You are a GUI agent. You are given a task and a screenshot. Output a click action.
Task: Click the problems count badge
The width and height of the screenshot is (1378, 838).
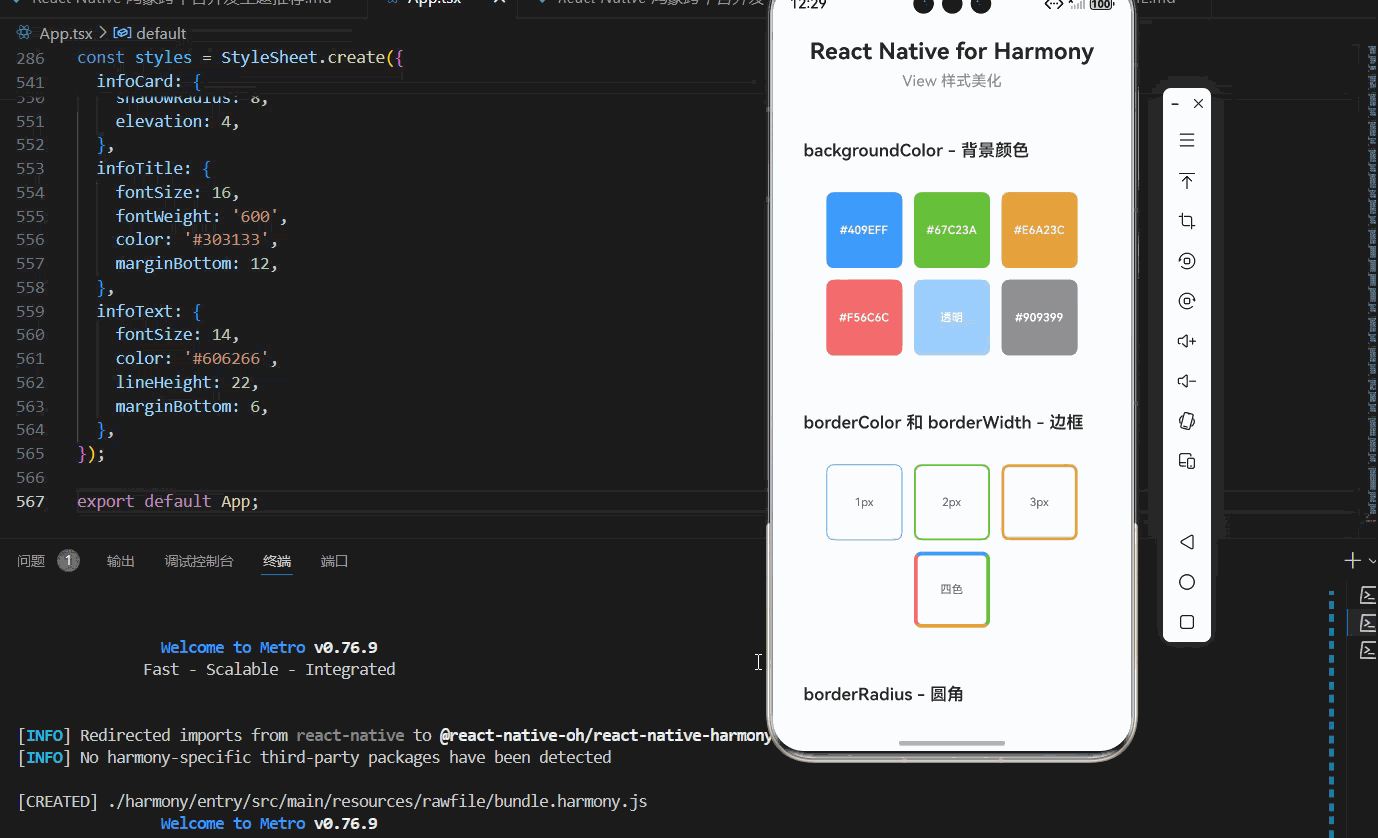(68, 561)
